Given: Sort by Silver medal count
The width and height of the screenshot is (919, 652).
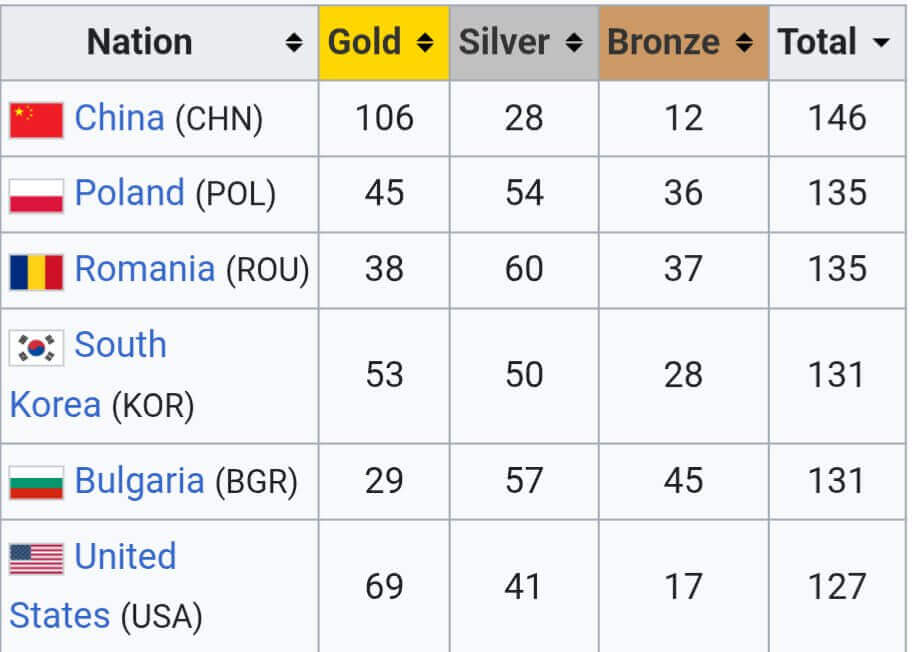Looking at the screenshot, I should (573, 43).
